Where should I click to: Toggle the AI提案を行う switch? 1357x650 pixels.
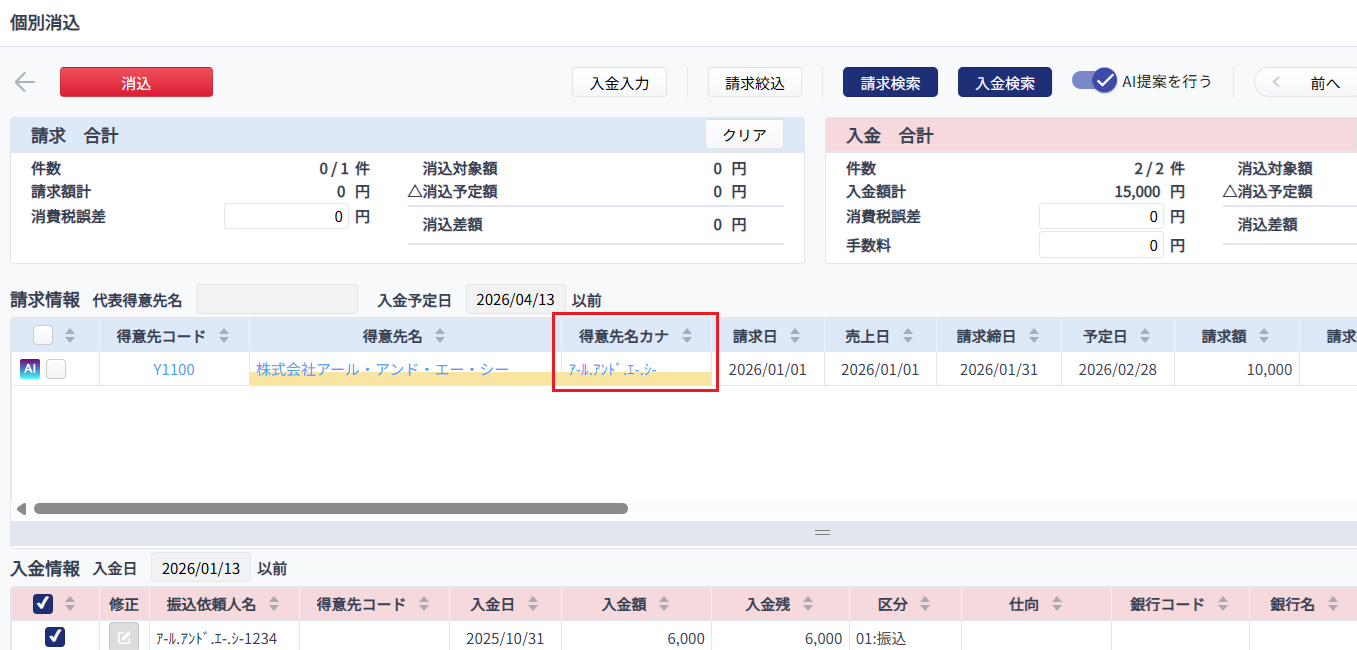(1093, 81)
